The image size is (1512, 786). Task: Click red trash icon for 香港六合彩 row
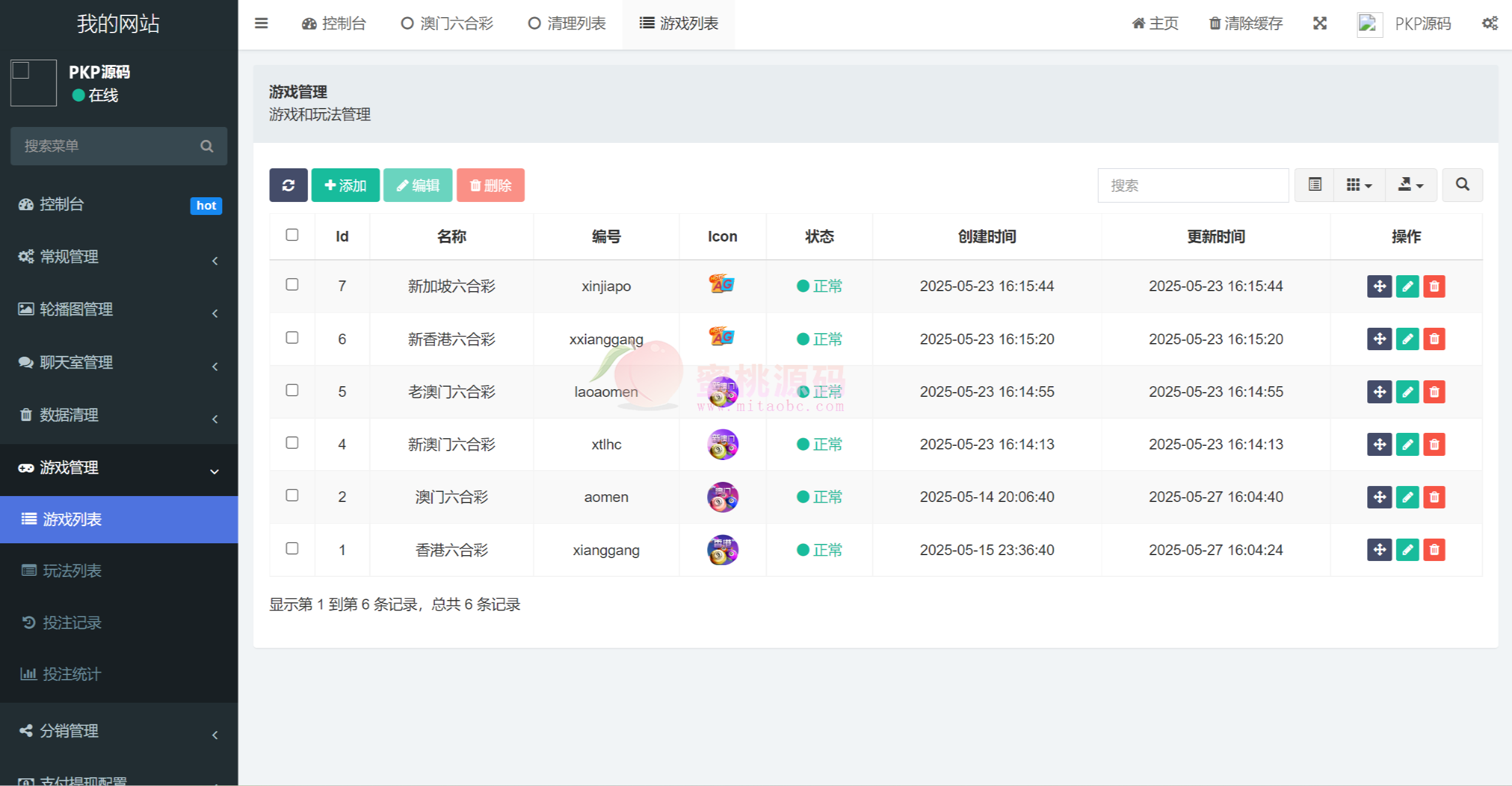(x=1434, y=550)
